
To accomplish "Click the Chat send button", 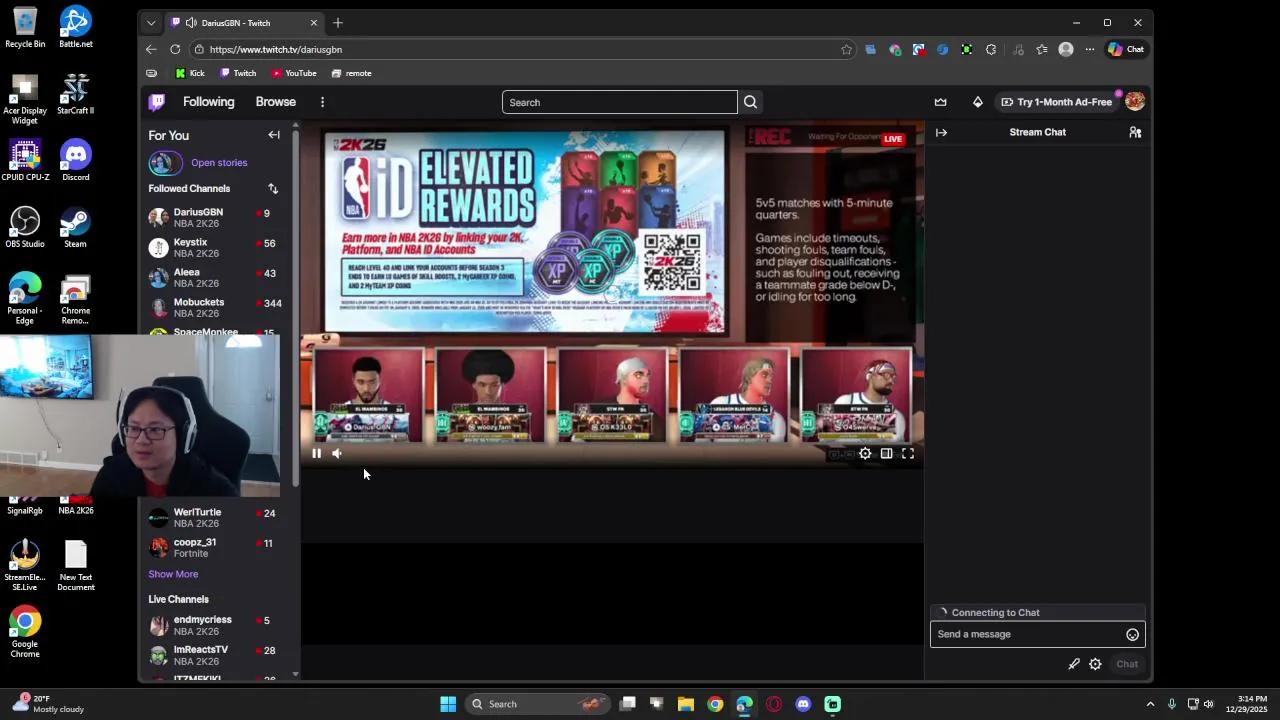I will pos(1127,664).
